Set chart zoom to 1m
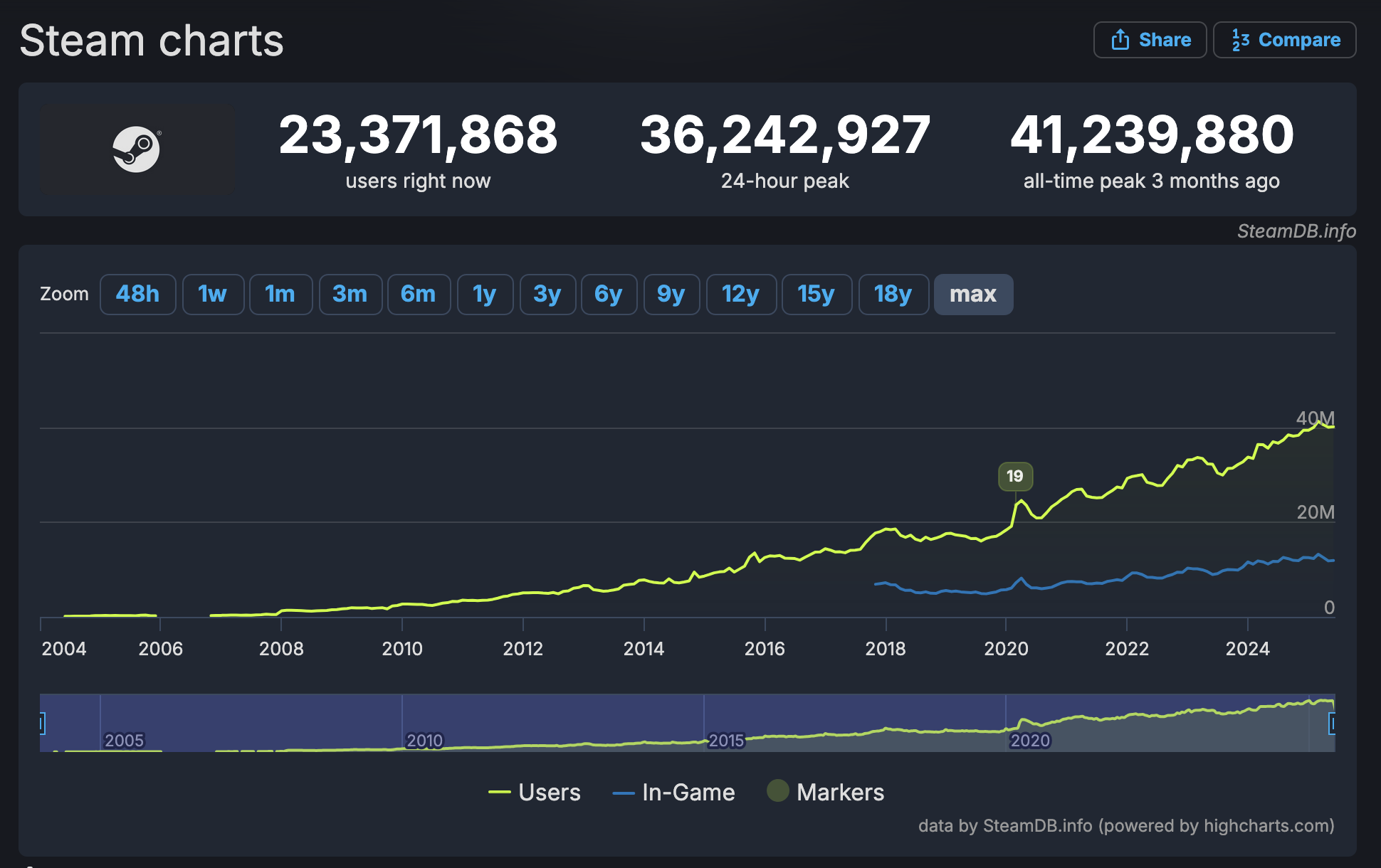The height and width of the screenshot is (868, 1381). coord(280,294)
